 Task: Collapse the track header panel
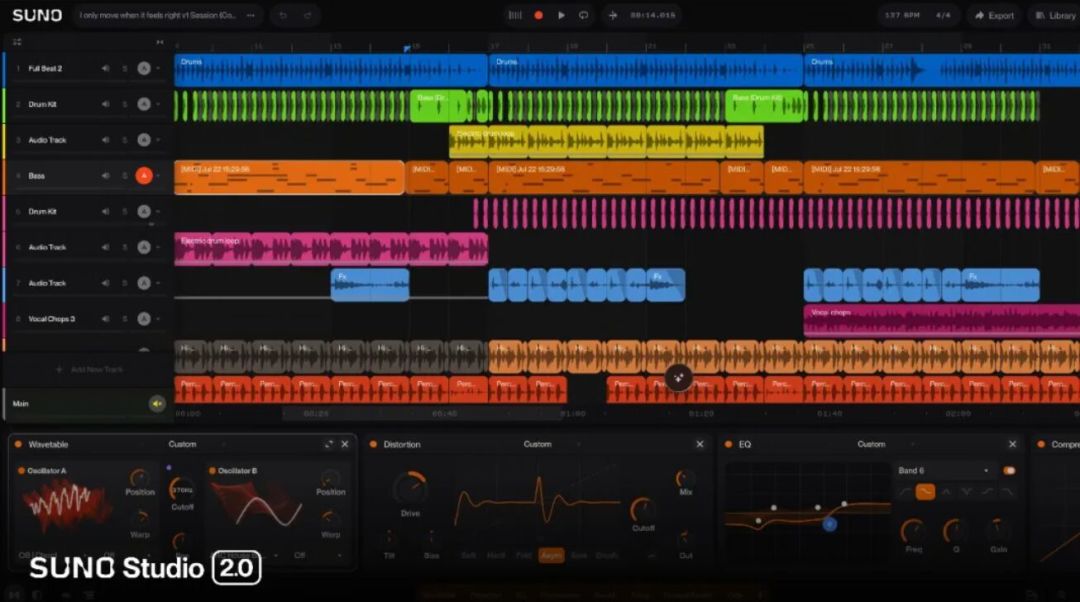pos(160,42)
